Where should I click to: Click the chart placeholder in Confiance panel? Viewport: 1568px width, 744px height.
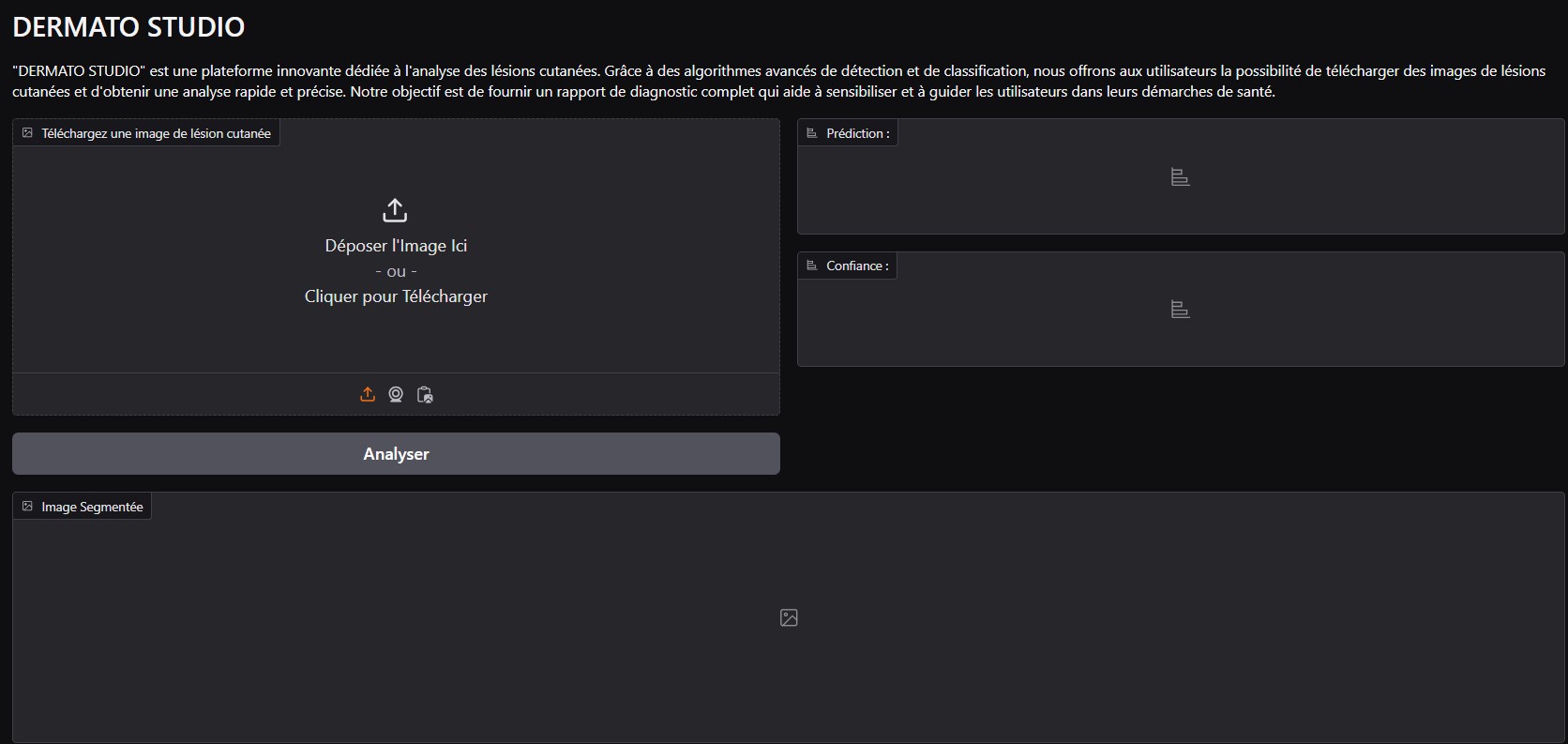tap(1180, 310)
